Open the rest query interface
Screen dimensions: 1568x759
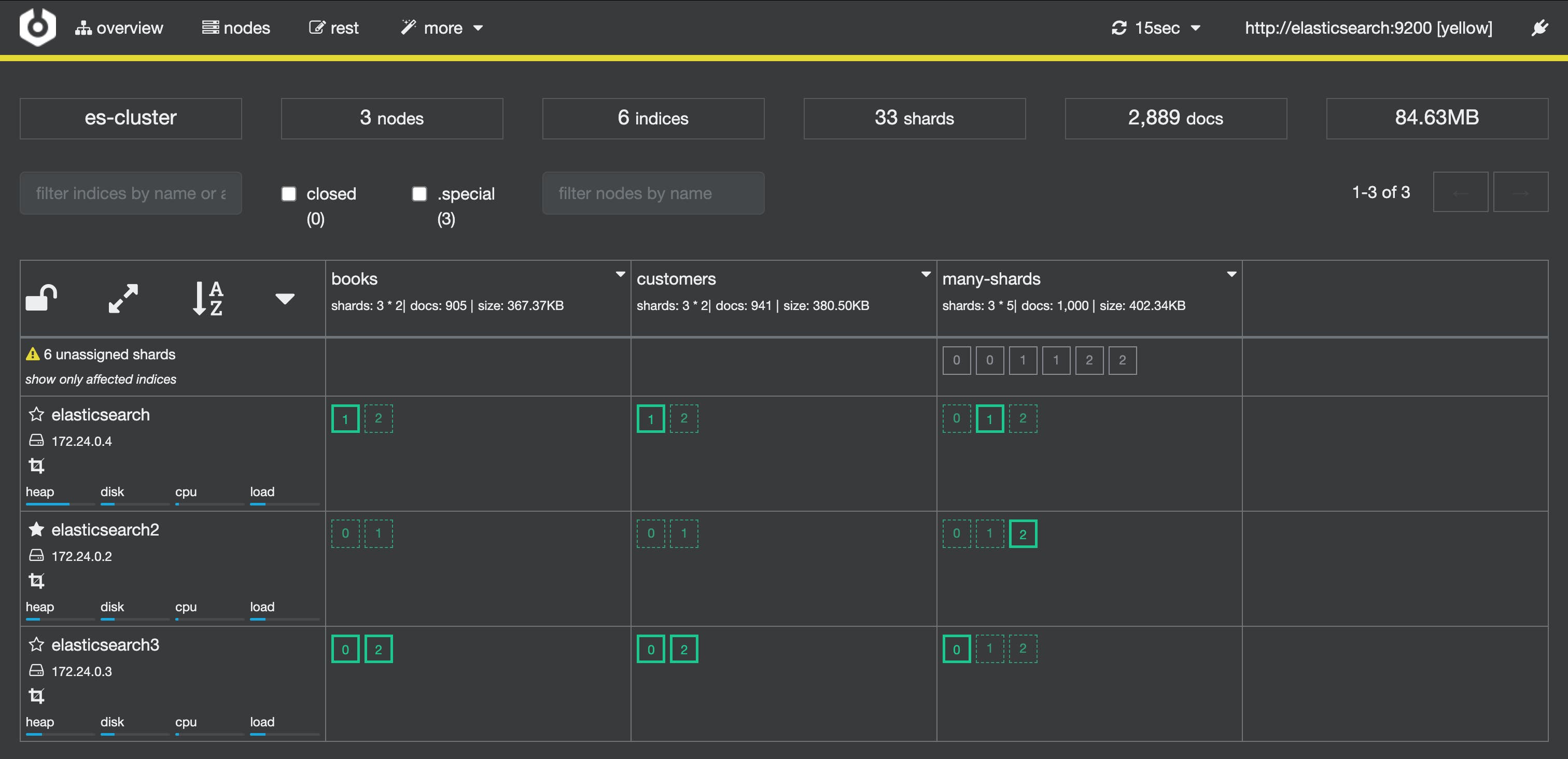pyautogui.click(x=334, y=27)
